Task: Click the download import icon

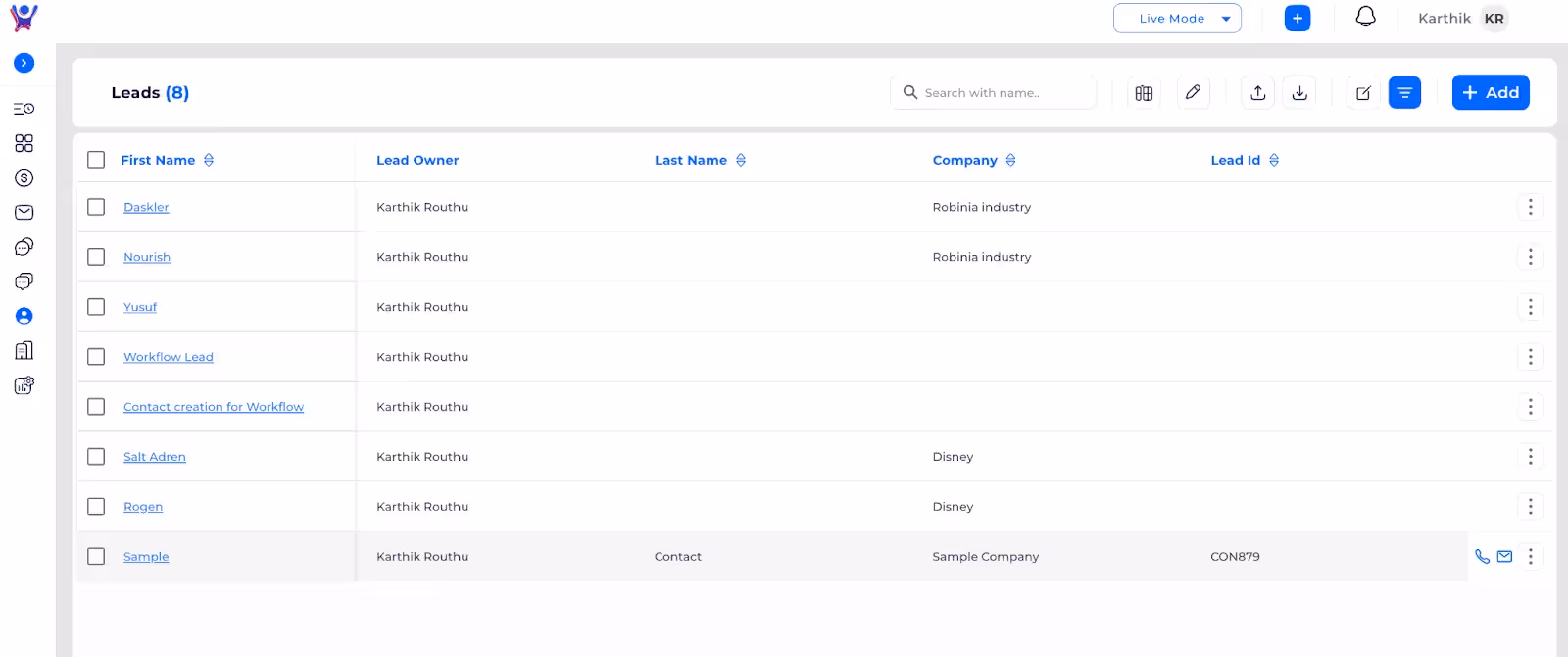Action: (x=1299, y=93)
